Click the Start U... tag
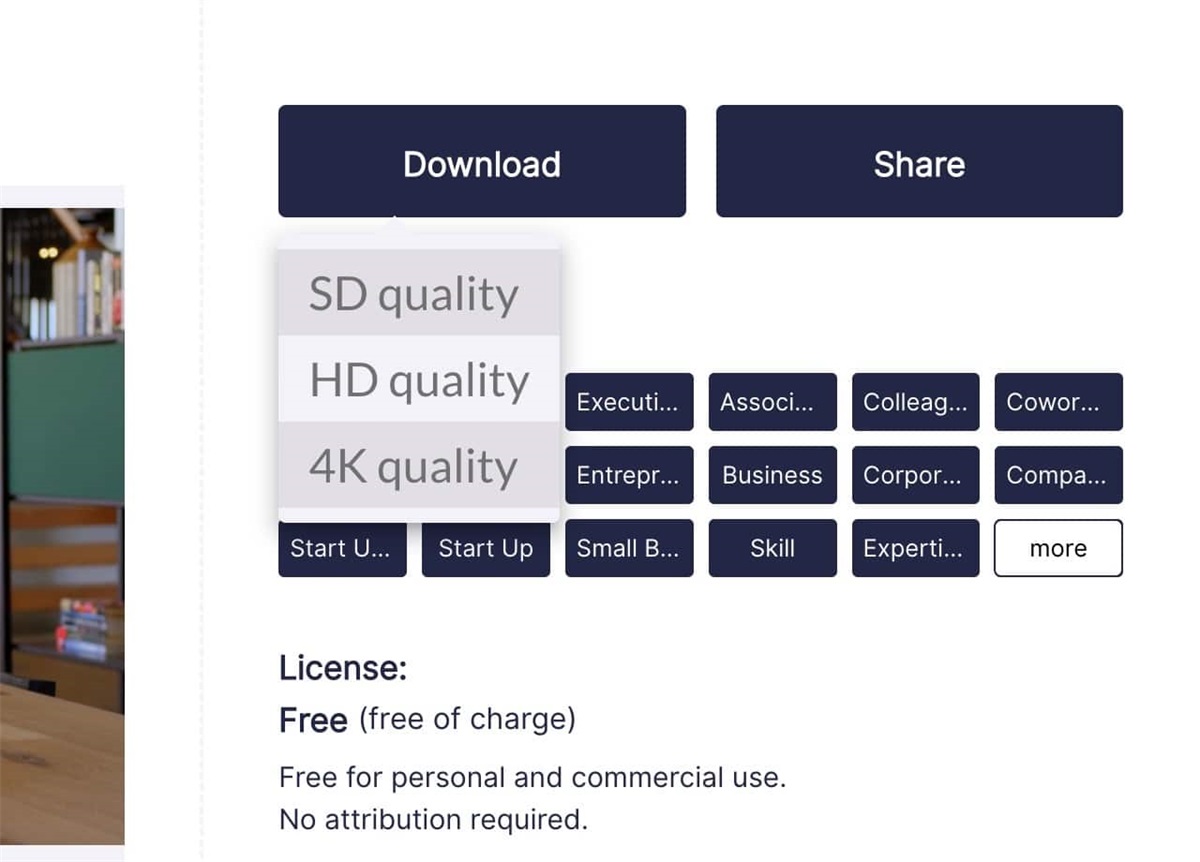Viewport: 1200px width, 862px height. 343,549
